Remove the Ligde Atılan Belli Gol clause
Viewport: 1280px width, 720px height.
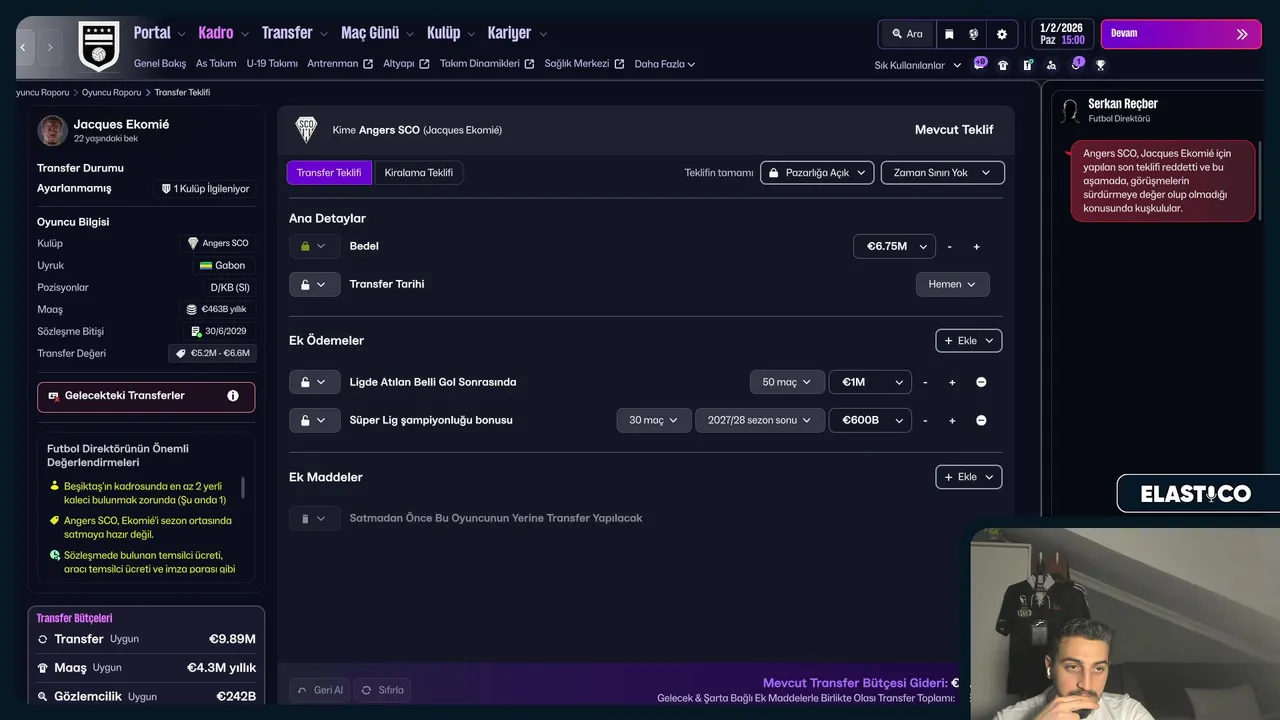tap(981, 382)
